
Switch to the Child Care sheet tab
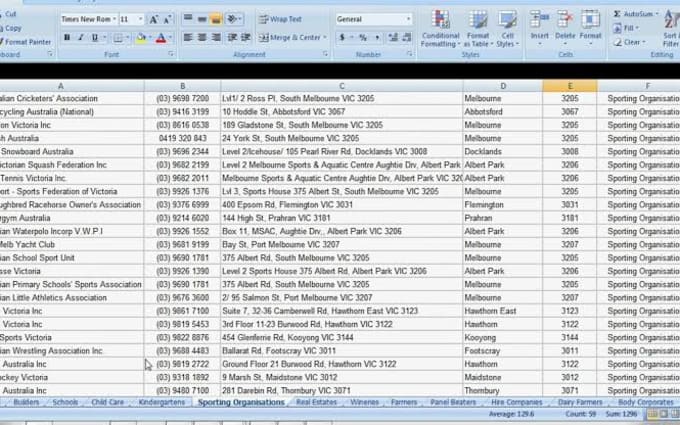(x=108, y=402)
